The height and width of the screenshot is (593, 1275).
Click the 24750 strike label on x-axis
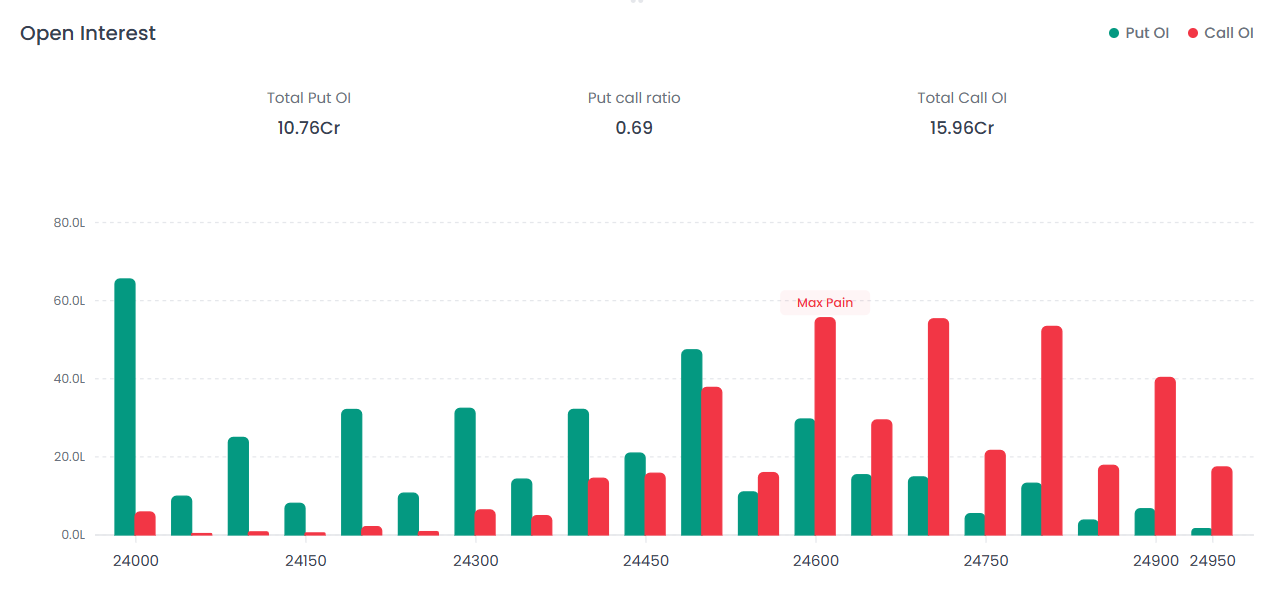click(x=985, y=561)
